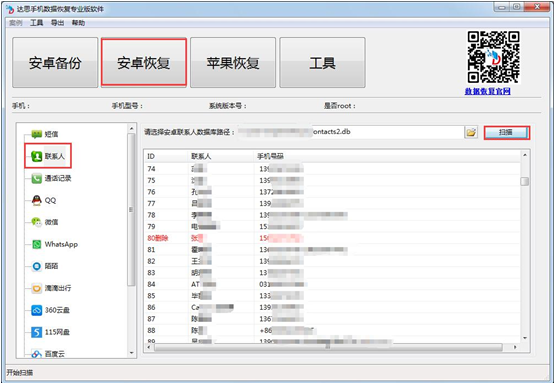Click the table scroll down arrow

[x=525, y=338]
